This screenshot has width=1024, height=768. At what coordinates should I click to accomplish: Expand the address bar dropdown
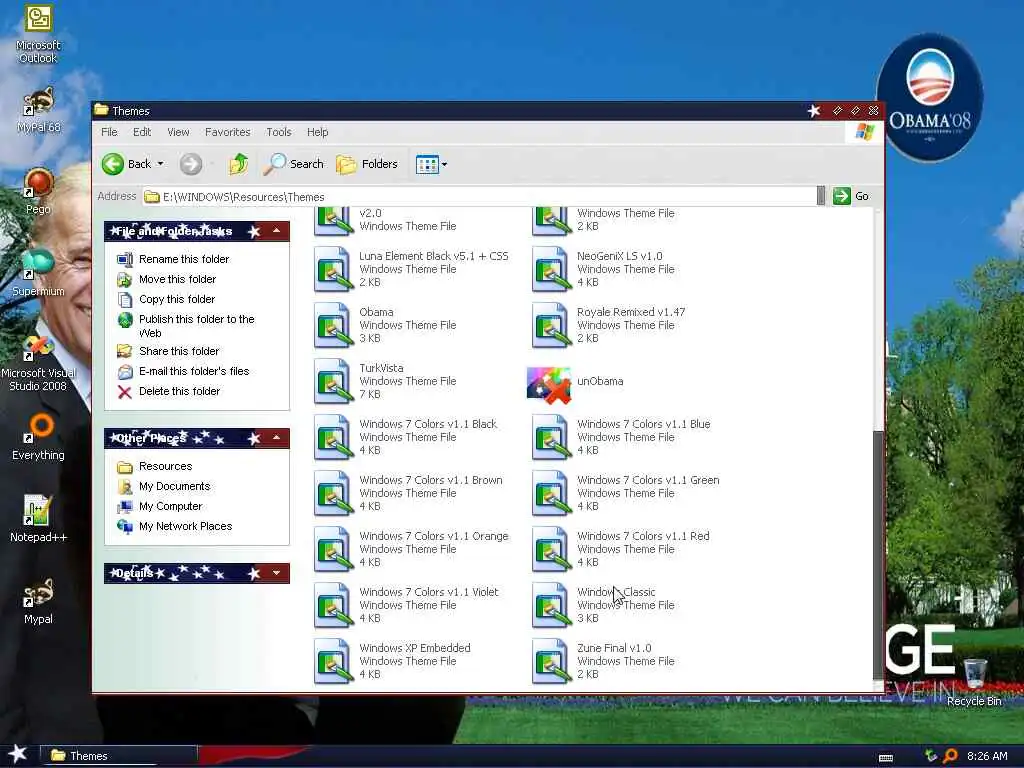[821, 196]
